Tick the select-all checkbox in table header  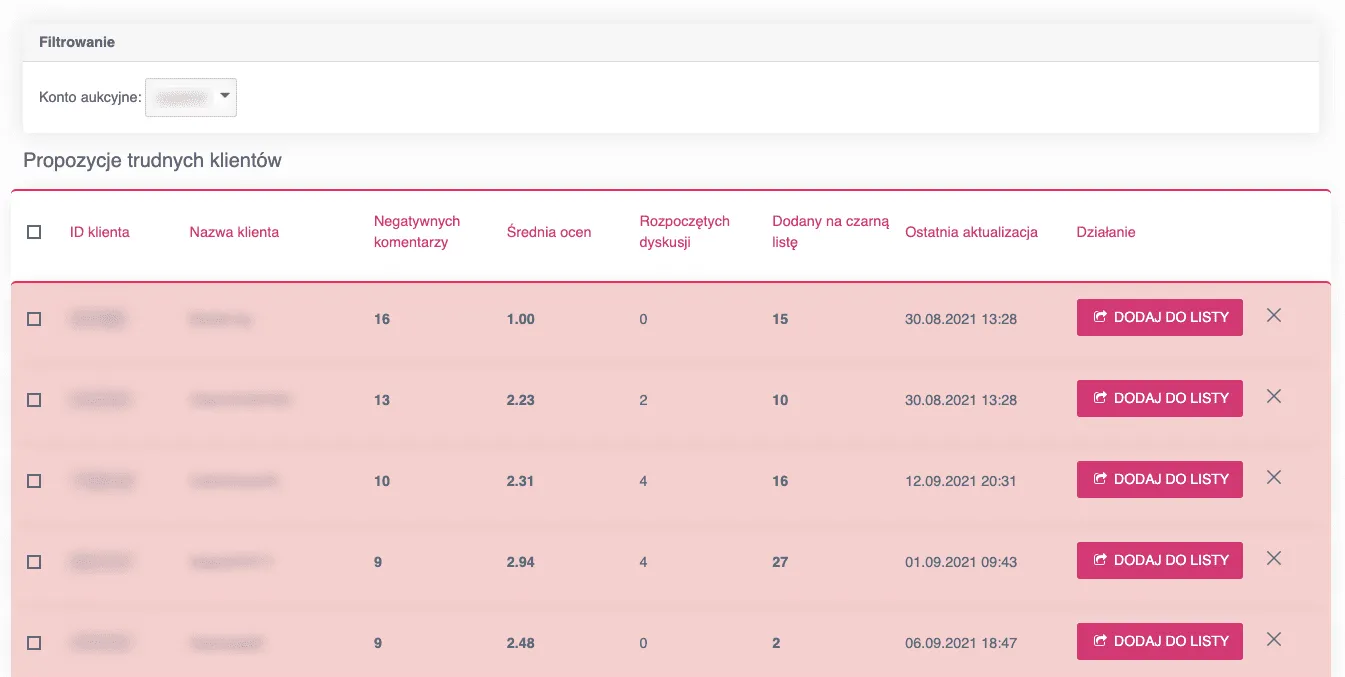click(x=34, y=232)
